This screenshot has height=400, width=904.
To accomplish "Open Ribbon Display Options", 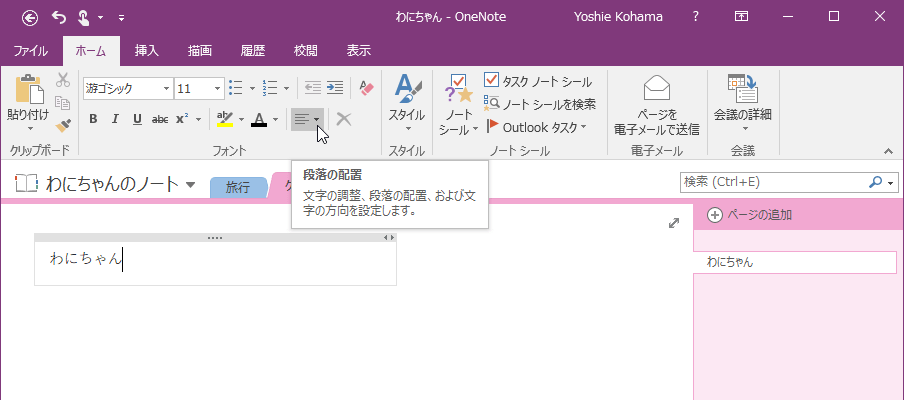I will [741, 17].
